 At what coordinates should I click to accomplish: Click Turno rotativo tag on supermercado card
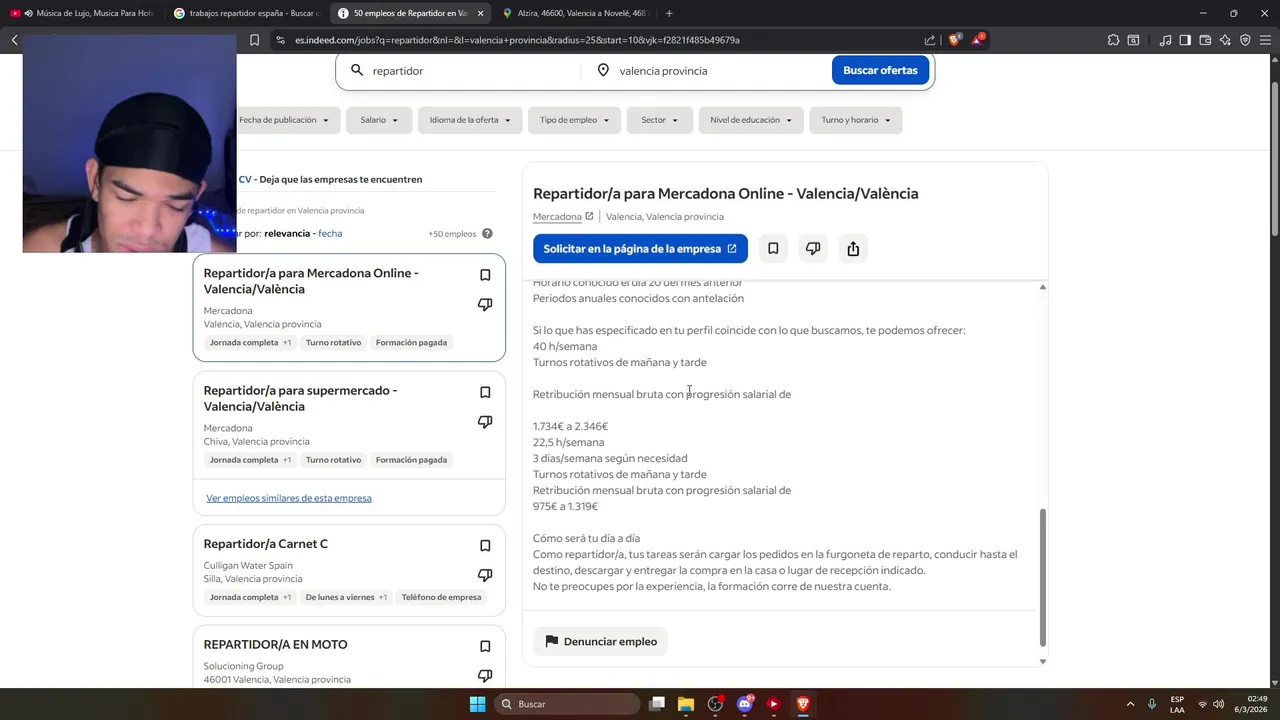pyautogui.click(x=333, y=460)
